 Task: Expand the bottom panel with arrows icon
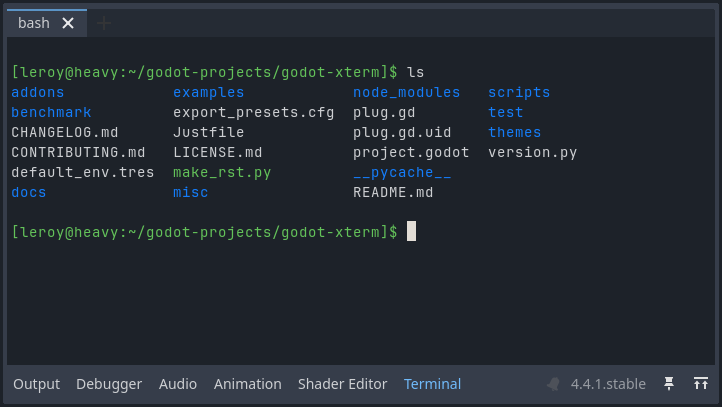701,384
